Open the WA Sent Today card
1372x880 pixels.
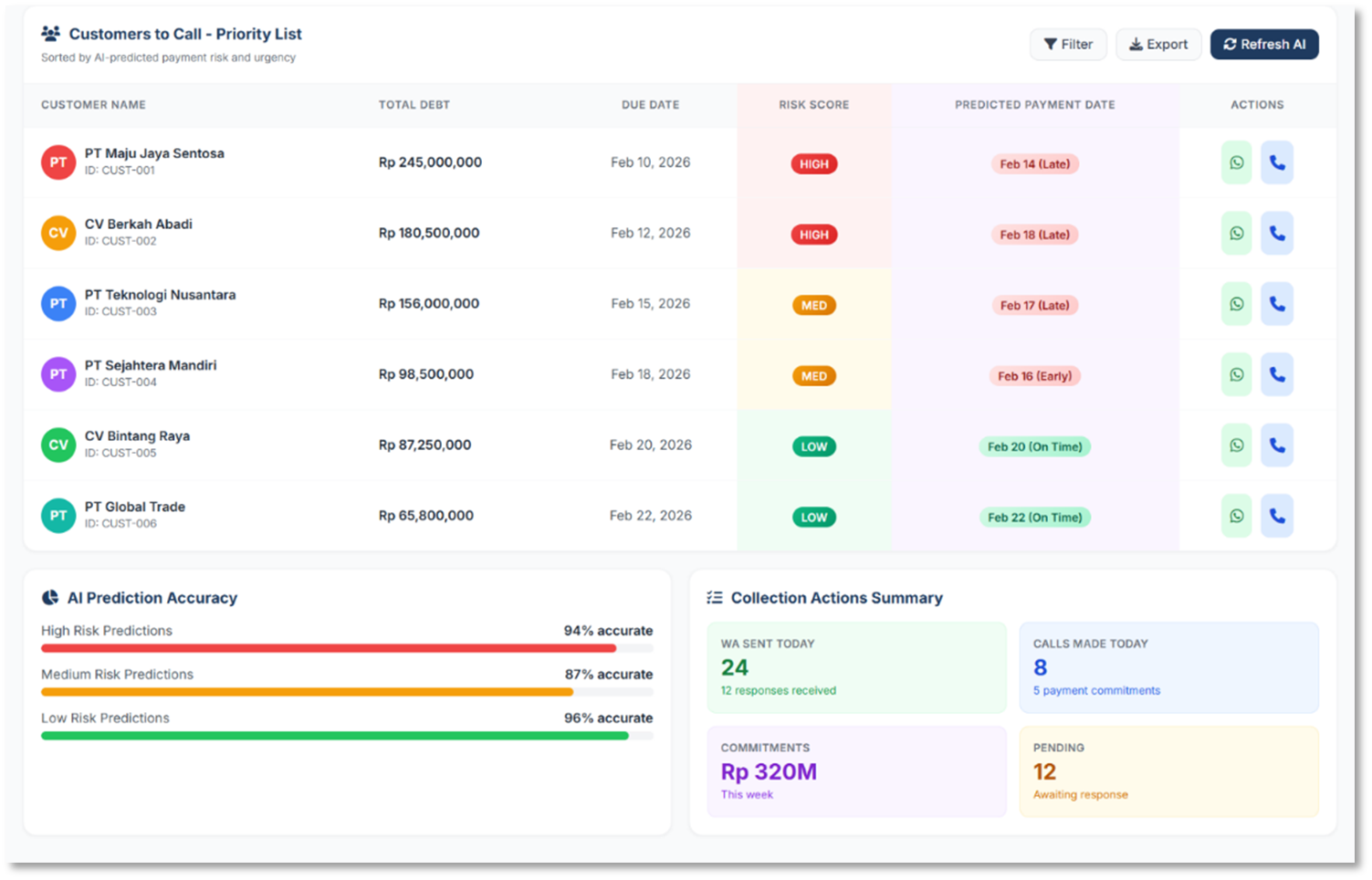(x=856, y=667)
